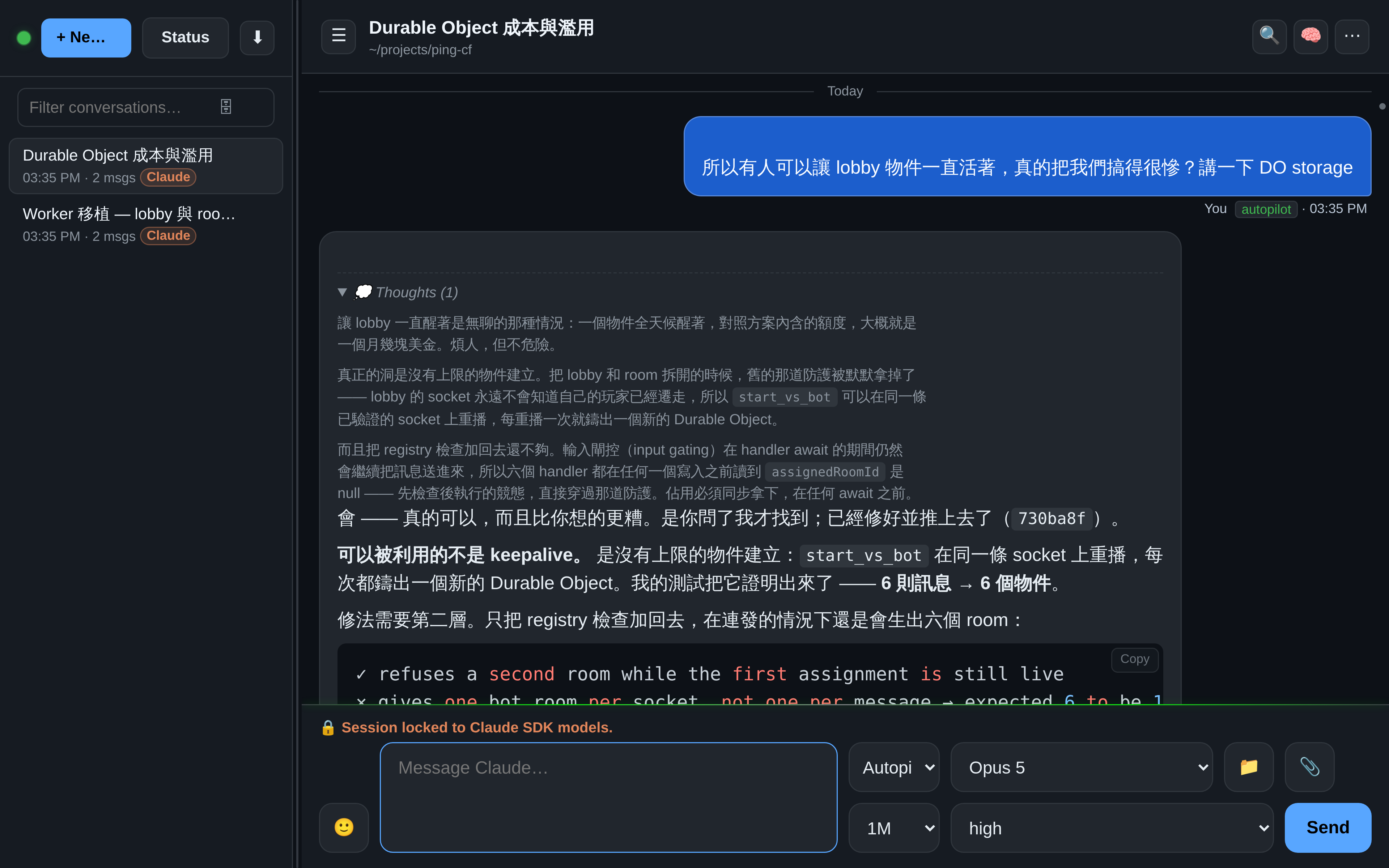Open the high effort level dropdown
1389x868 pixels.
pos(1112,828)
